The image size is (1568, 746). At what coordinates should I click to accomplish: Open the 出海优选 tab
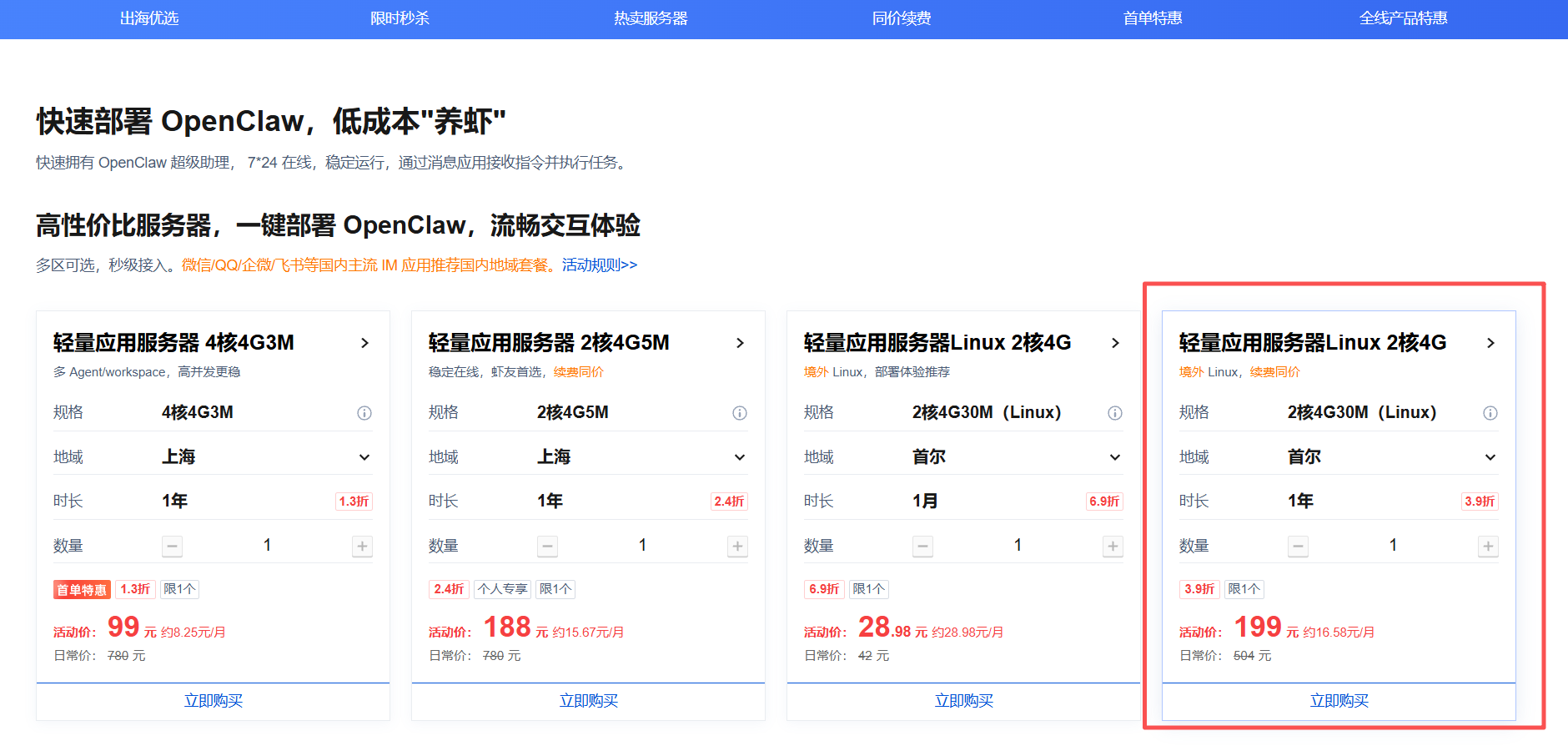click(x=149, y=18)
